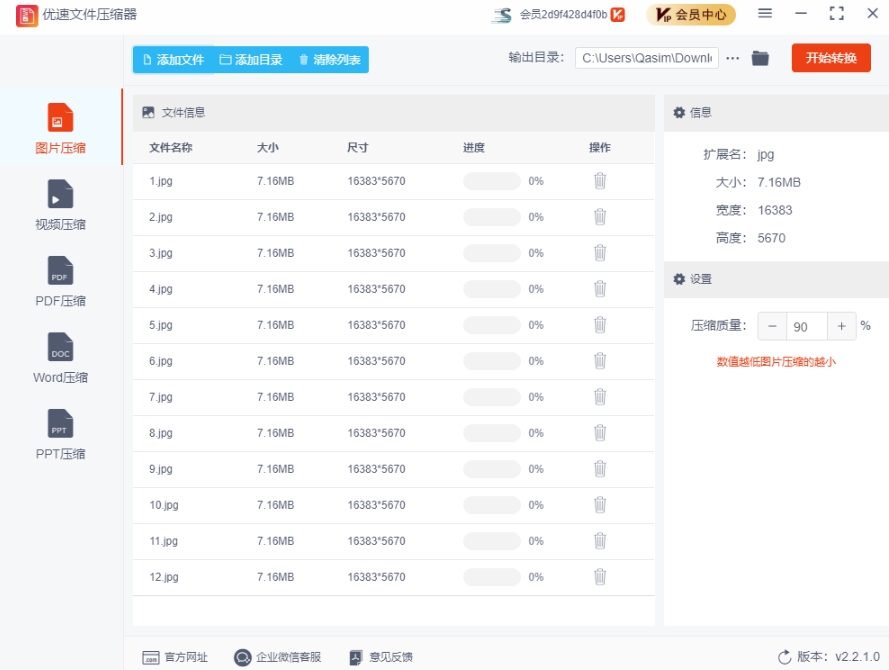The image size is (889, 670).
Task: Increase compression quality with plus button
Action: click(x=841, y=326)
